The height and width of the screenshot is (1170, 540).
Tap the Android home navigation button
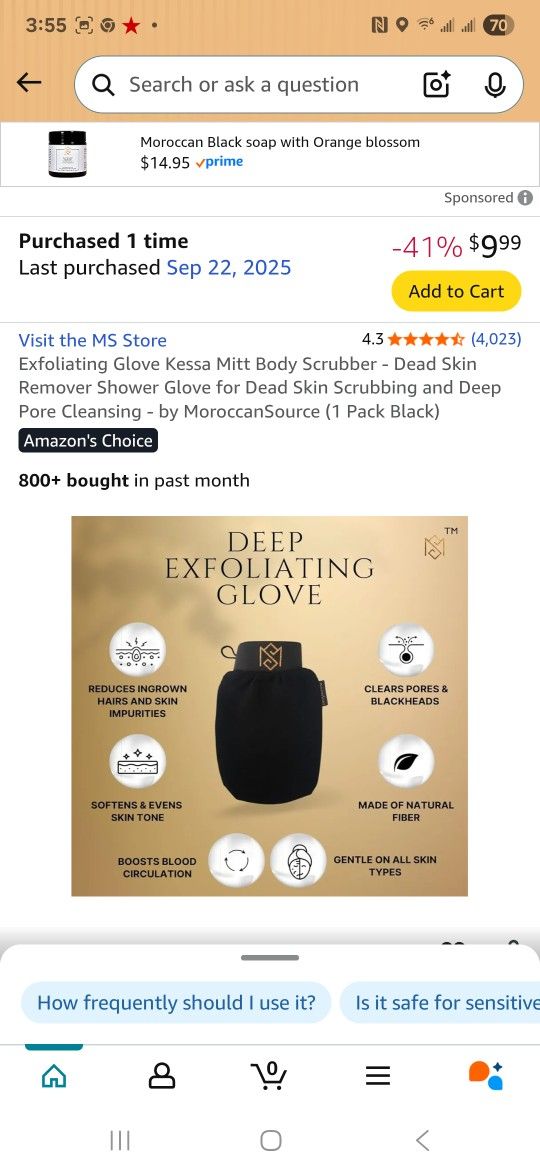tap(271, 1140)
